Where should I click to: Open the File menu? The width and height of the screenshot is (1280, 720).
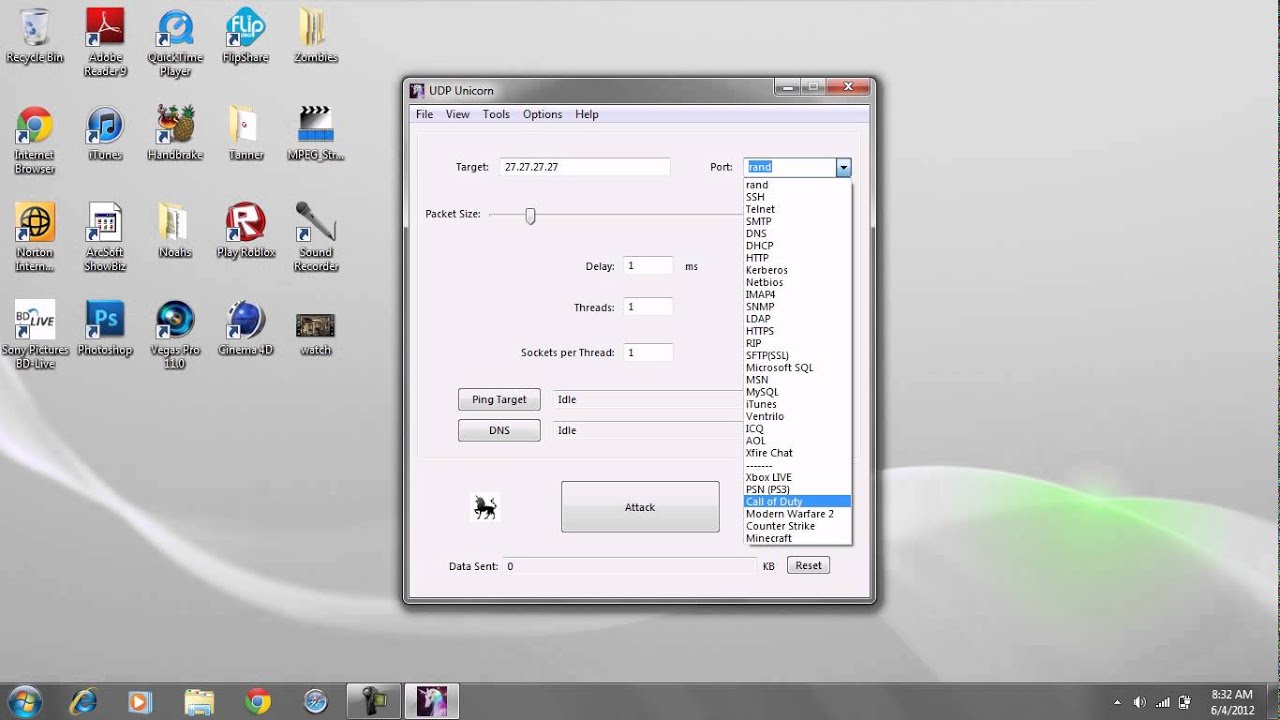coord(425,114)
